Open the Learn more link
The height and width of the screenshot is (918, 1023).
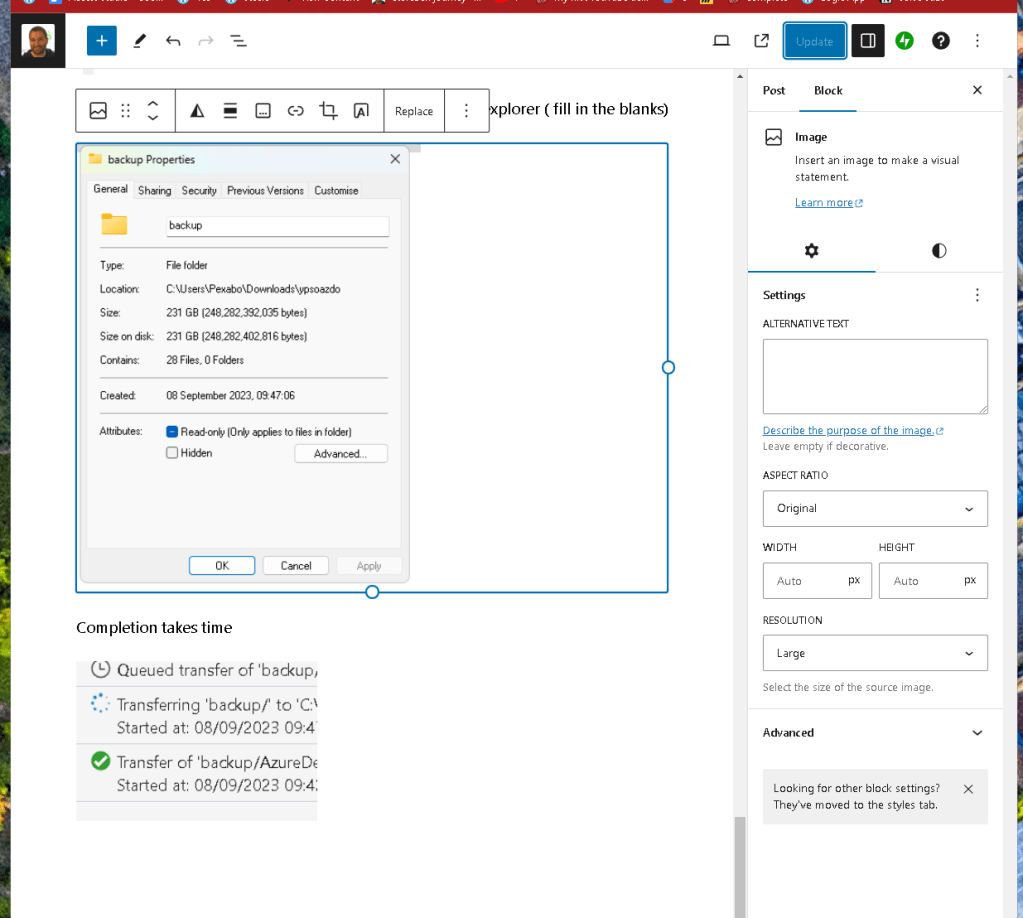tap(829, 203)
